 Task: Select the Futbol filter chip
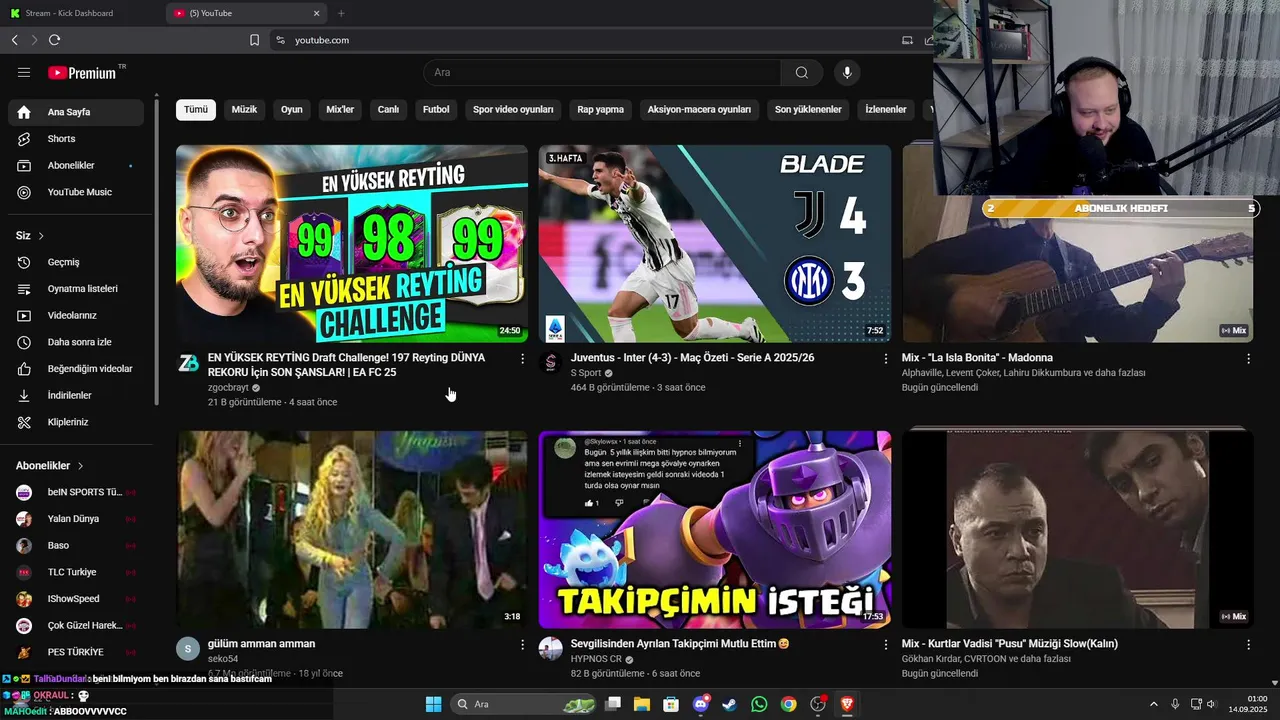(436, 110)
